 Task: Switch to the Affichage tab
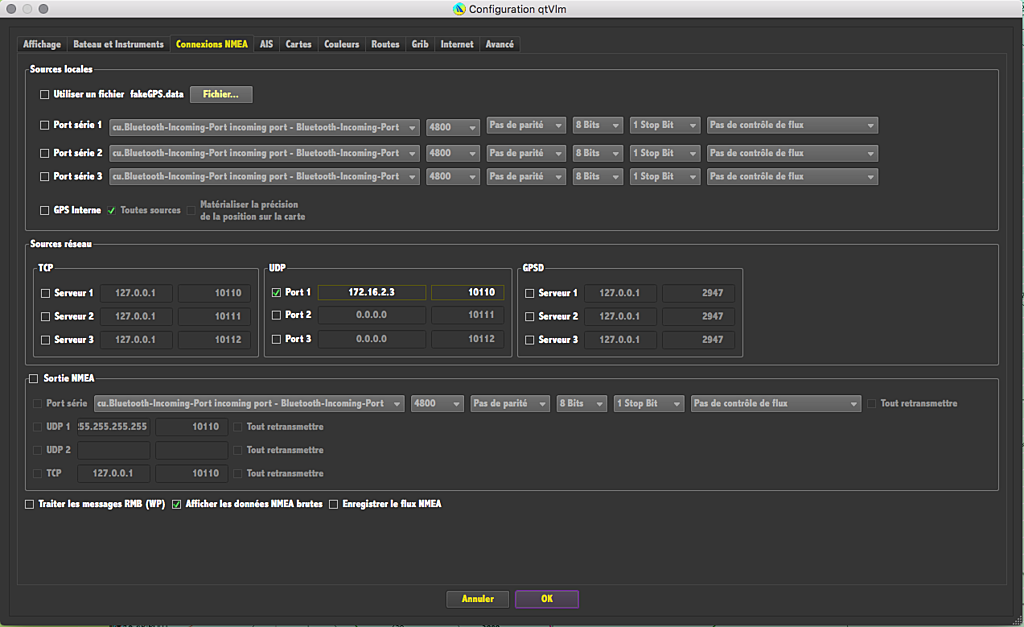42,44
